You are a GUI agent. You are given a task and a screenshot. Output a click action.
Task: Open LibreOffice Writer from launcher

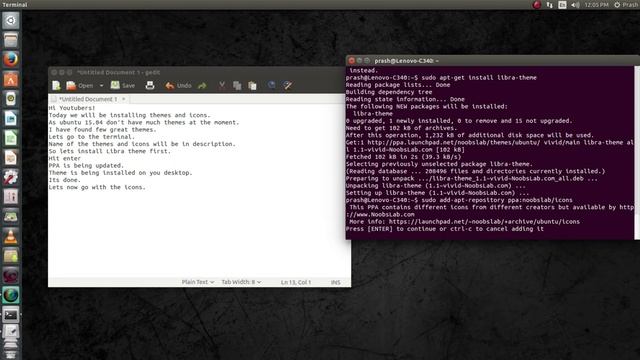11,118
